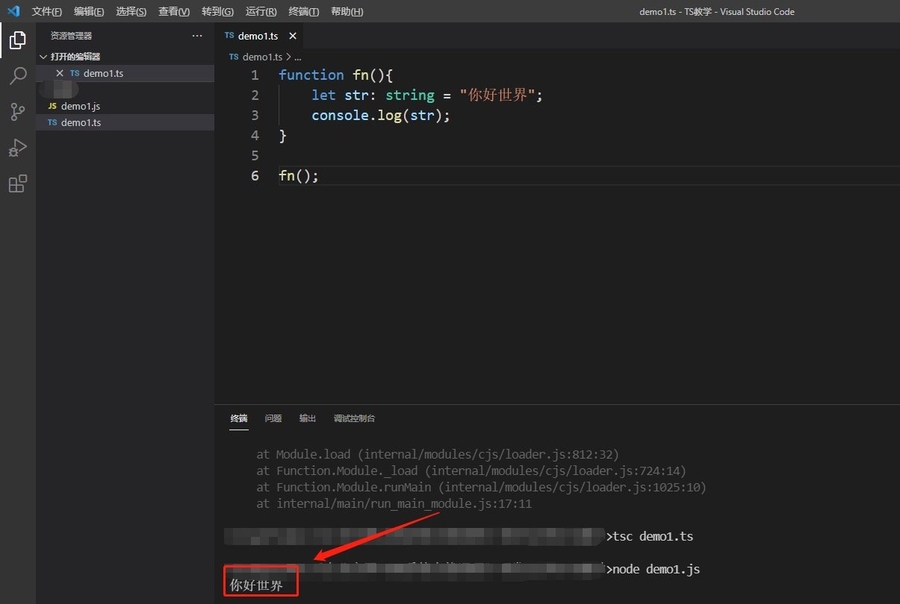Open the 运行(R) menu
This screenshot has width=900, height=604.
[260, 12]
